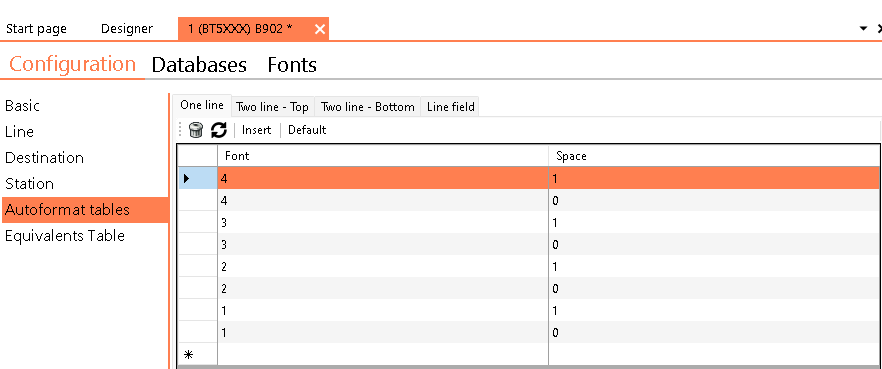Select row header with the current-row arrow
The height and width of the screenshot is (369, 882).
point(197,178)
